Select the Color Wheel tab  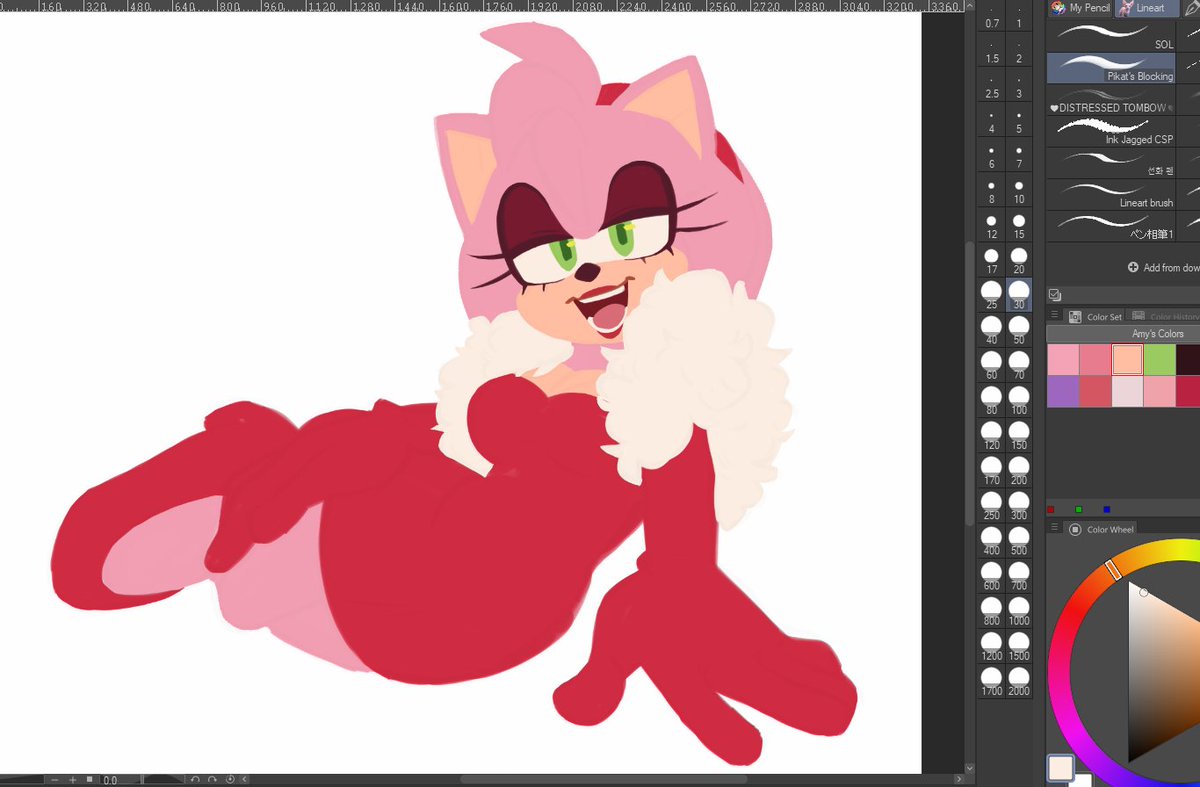pyautogui.click(x=1102, y=529)
